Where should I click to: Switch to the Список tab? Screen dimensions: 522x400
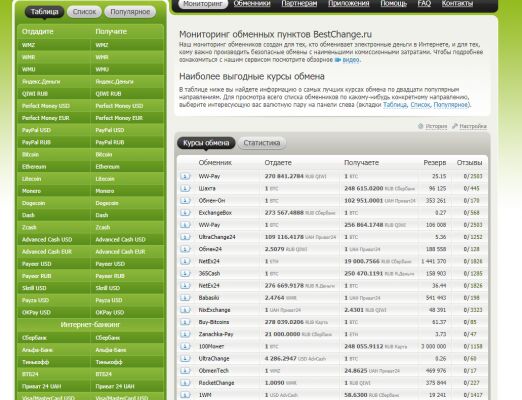(x=84, y=12)
